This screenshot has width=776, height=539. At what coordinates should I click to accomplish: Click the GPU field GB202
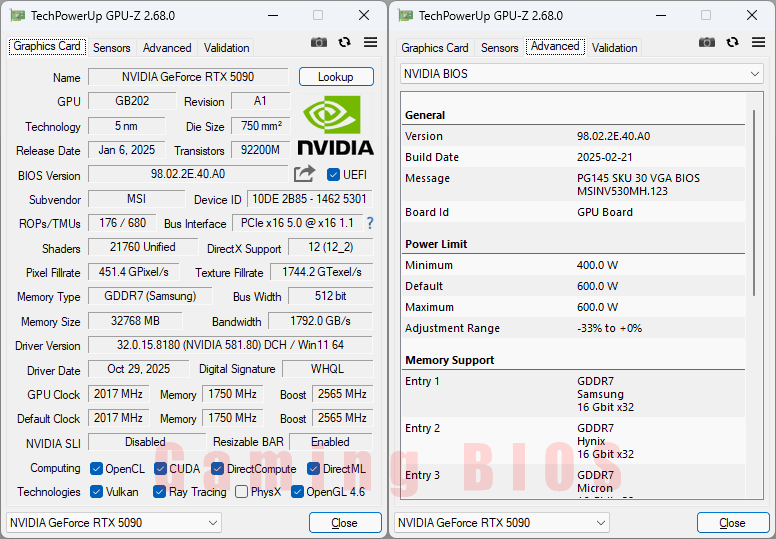132,101
